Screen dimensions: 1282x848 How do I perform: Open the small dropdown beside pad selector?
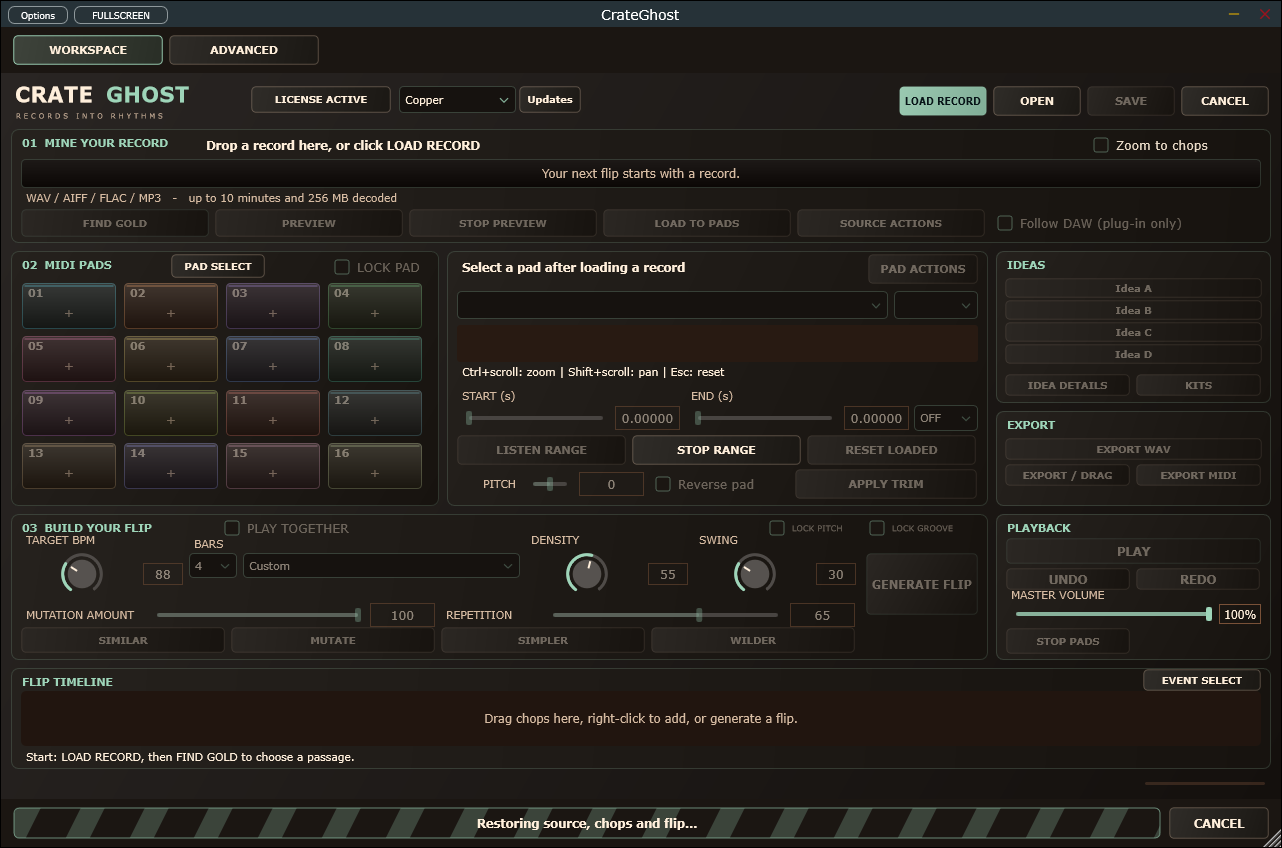click(x=935, y=305)
